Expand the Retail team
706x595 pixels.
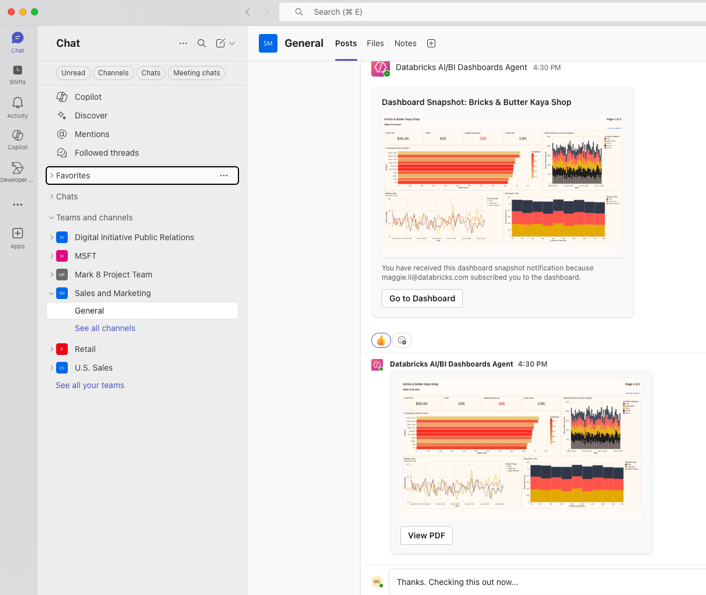tap(51, 349)
